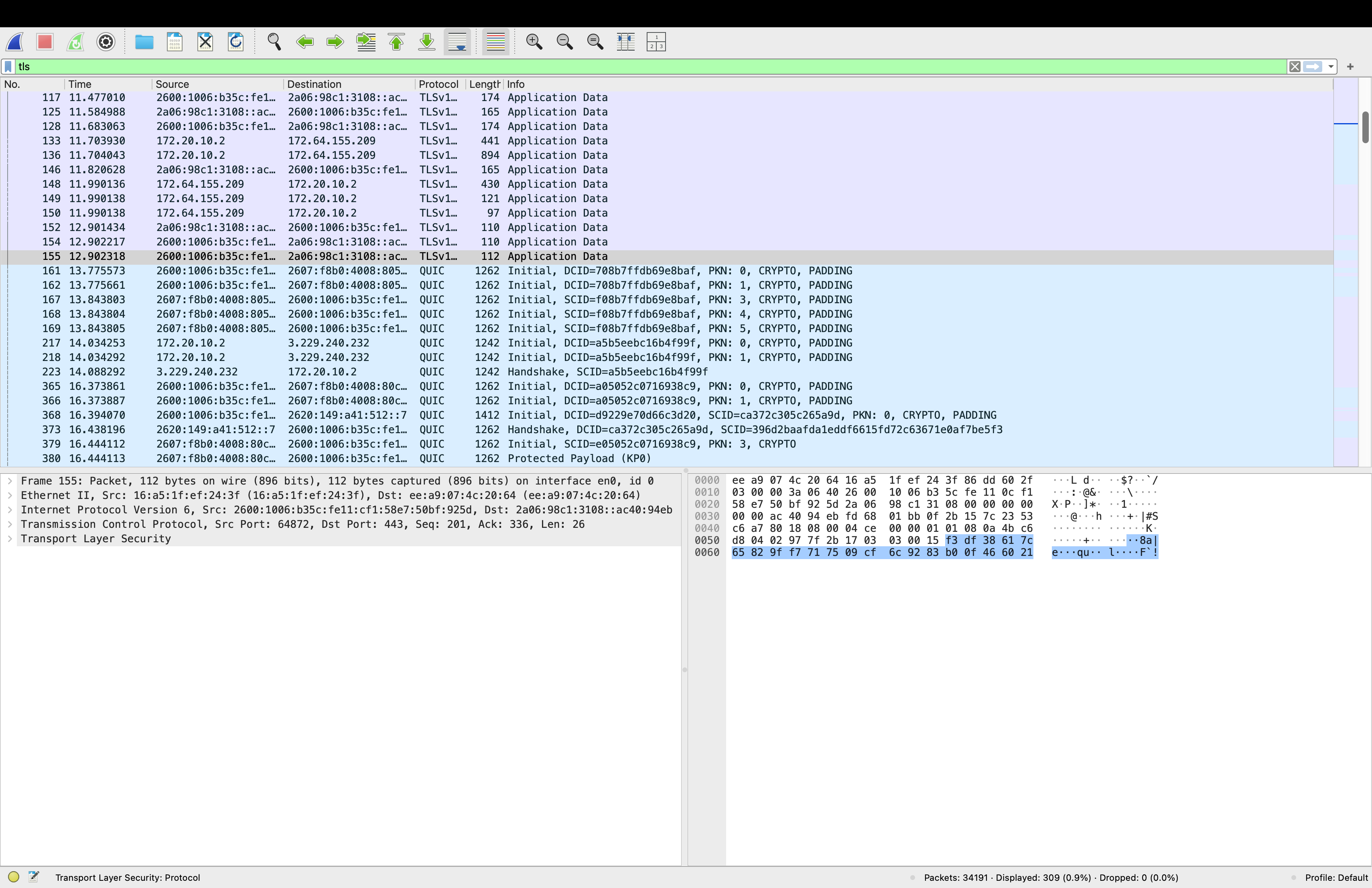Stop capturing packets with the red square

[45, 42]
